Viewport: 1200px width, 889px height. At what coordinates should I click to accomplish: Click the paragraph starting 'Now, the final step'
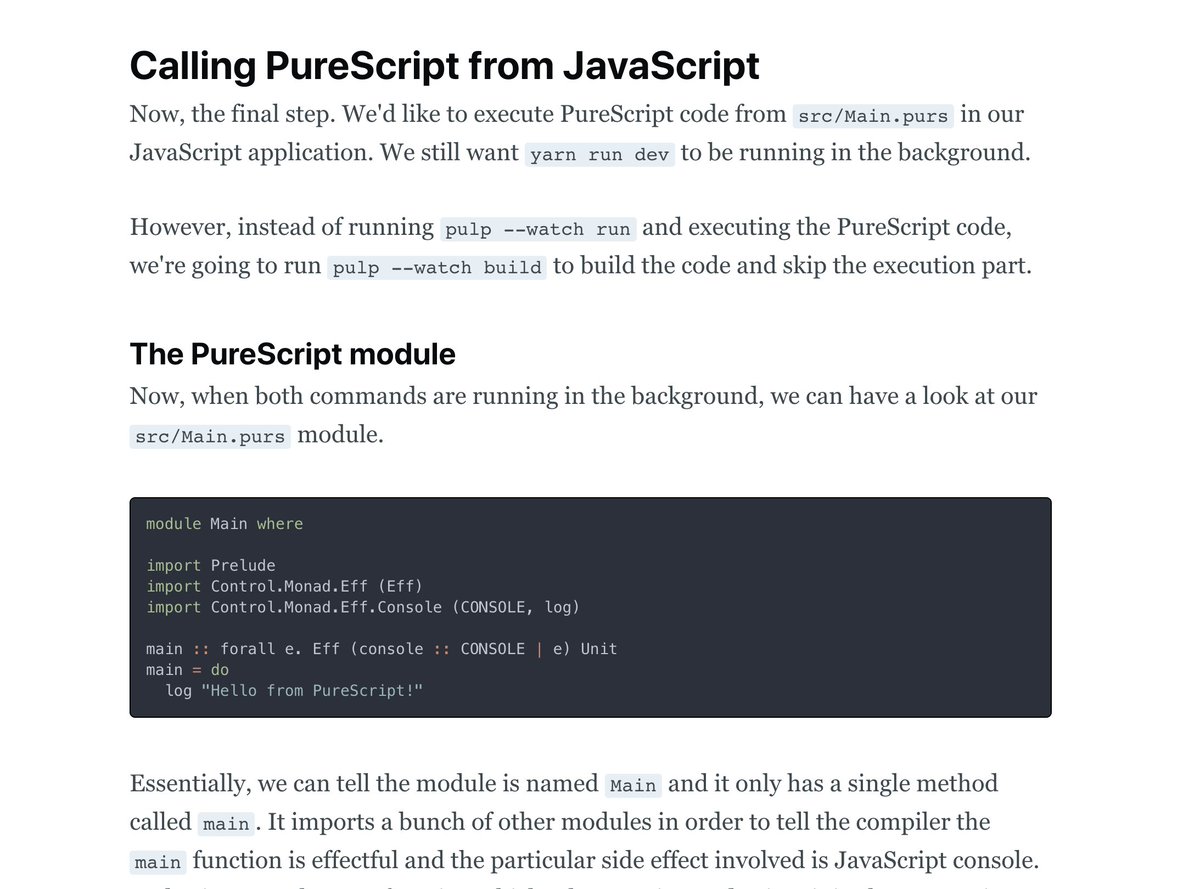(x=580, y=134)
